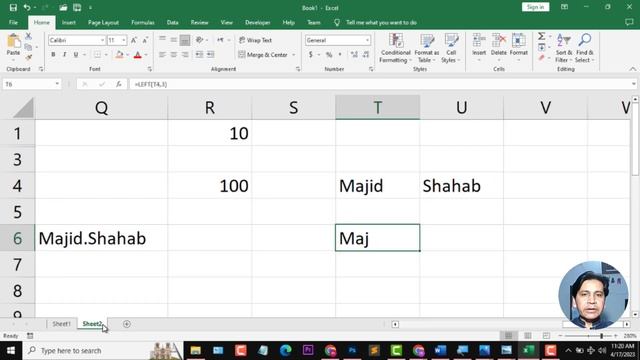640x360 pixels.
Task: Click Tell me what you want to do
Action: click(x=381, y=22)
